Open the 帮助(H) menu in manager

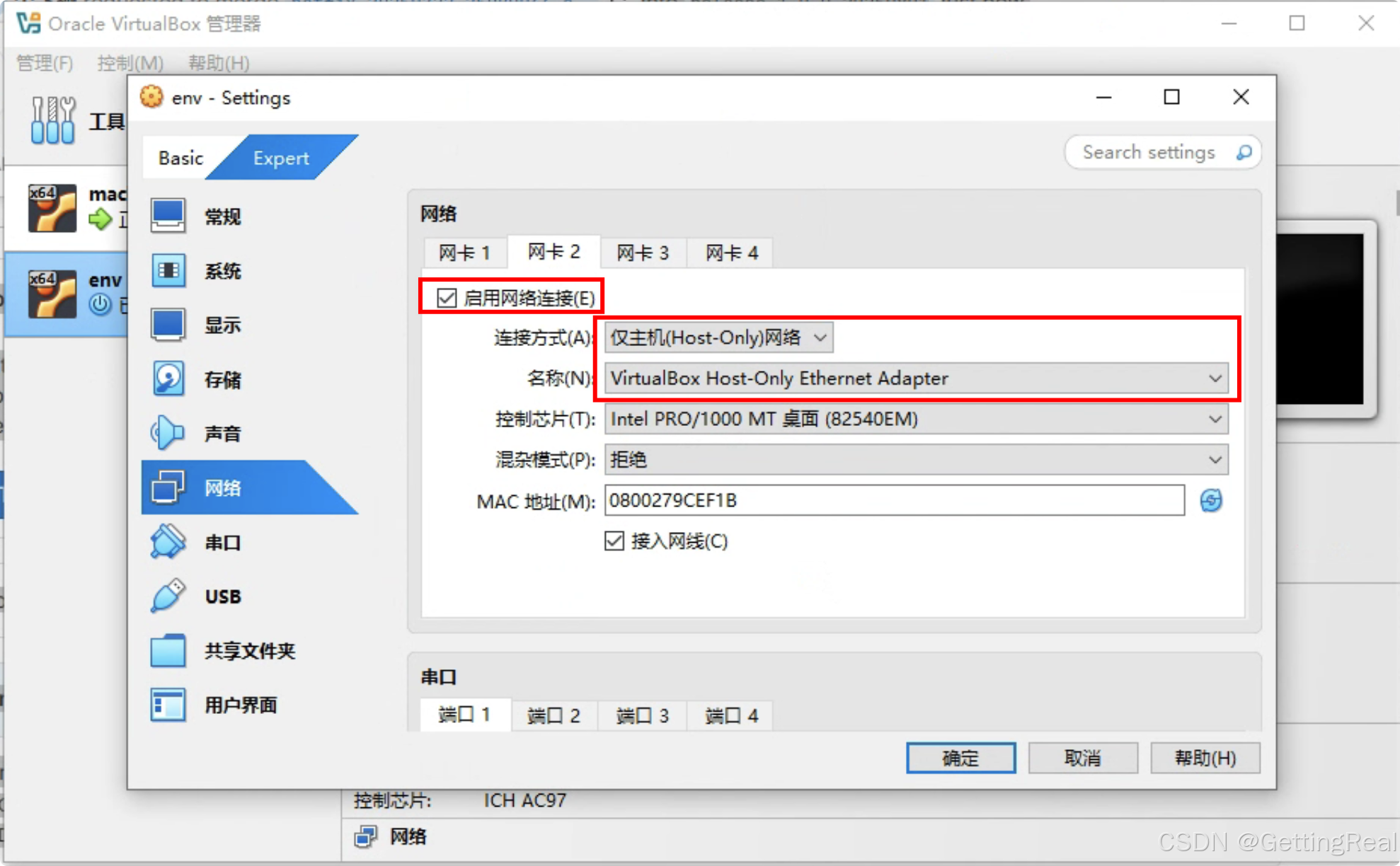[218, 63]
